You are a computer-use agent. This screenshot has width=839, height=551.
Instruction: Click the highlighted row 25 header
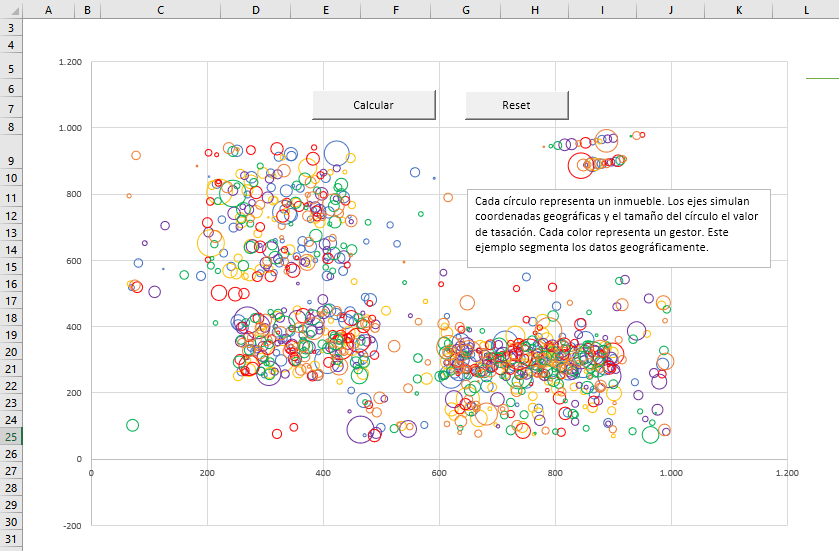[x=11, y=437]
